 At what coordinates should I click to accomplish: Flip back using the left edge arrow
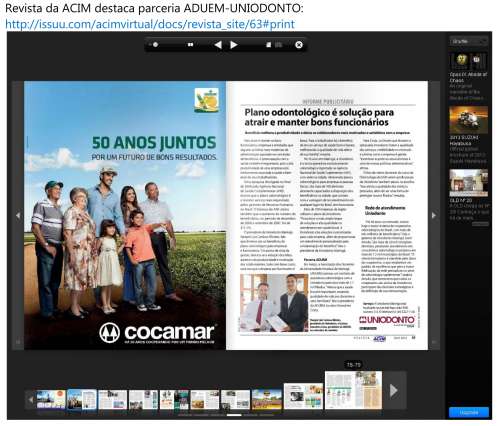coord(18,215)
